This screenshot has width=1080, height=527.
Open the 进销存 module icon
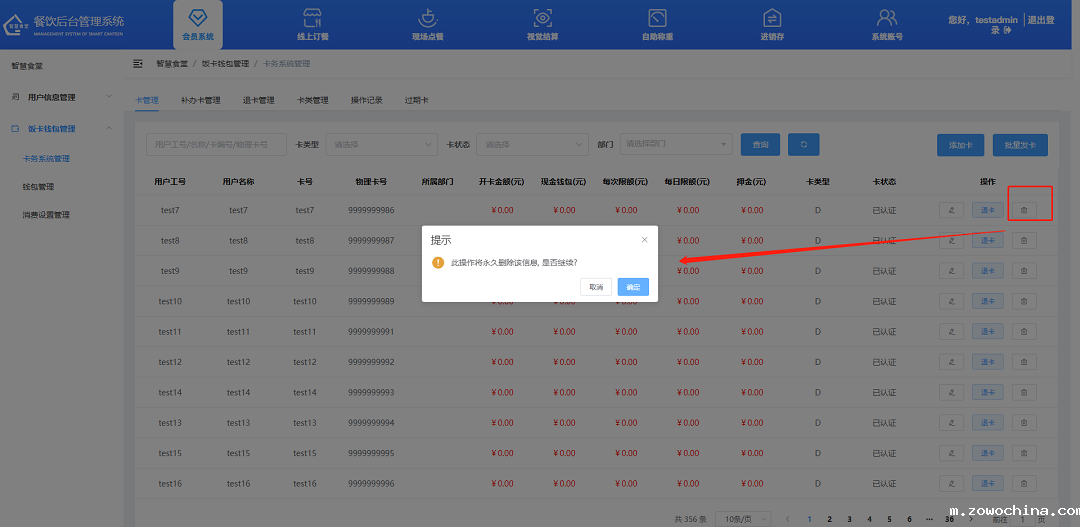772,19
